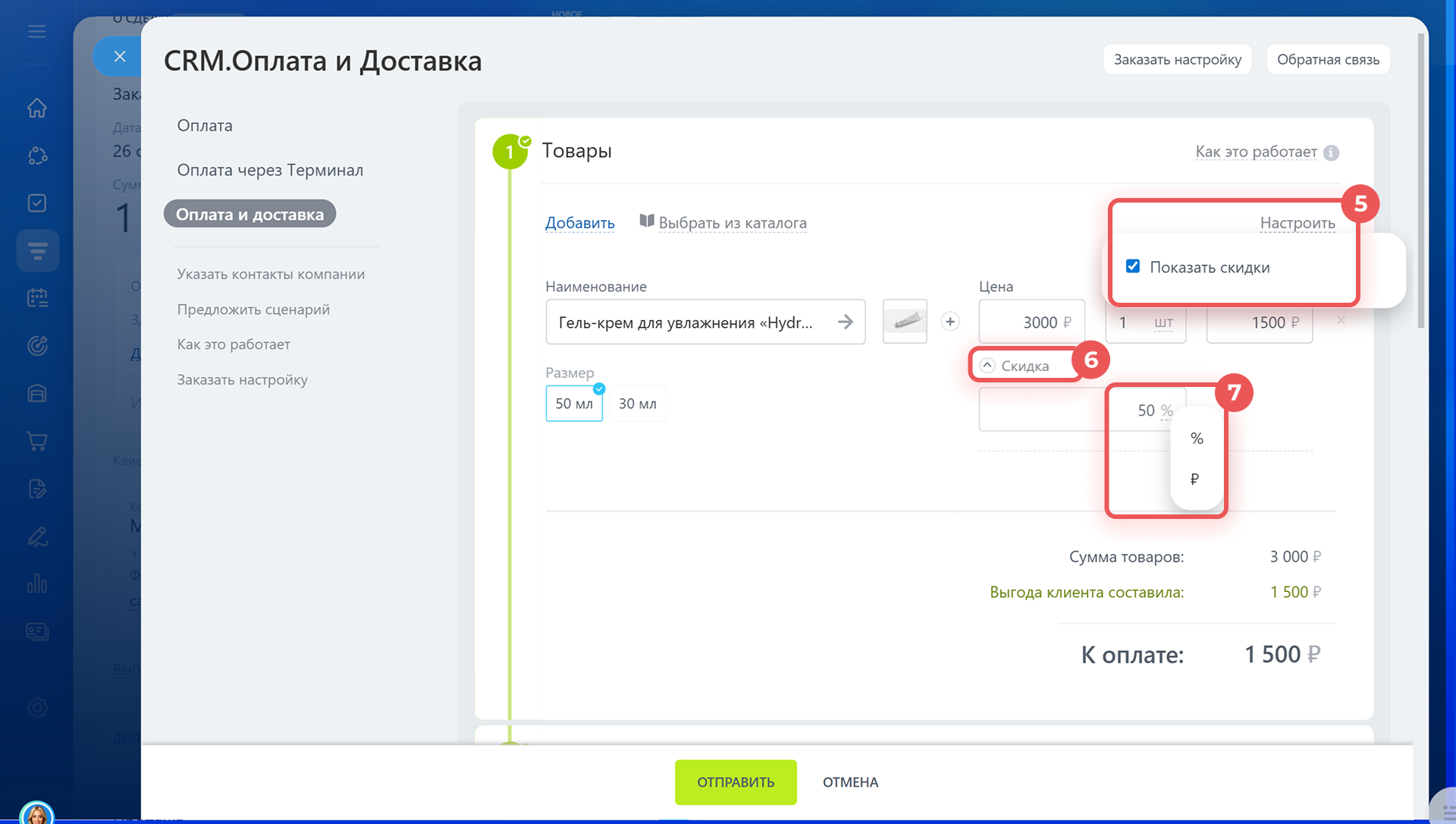The width and height of the screenshot is (1456, 824).
Task: Click the shopping cart icon in sidebar
Action: (36, 441)
